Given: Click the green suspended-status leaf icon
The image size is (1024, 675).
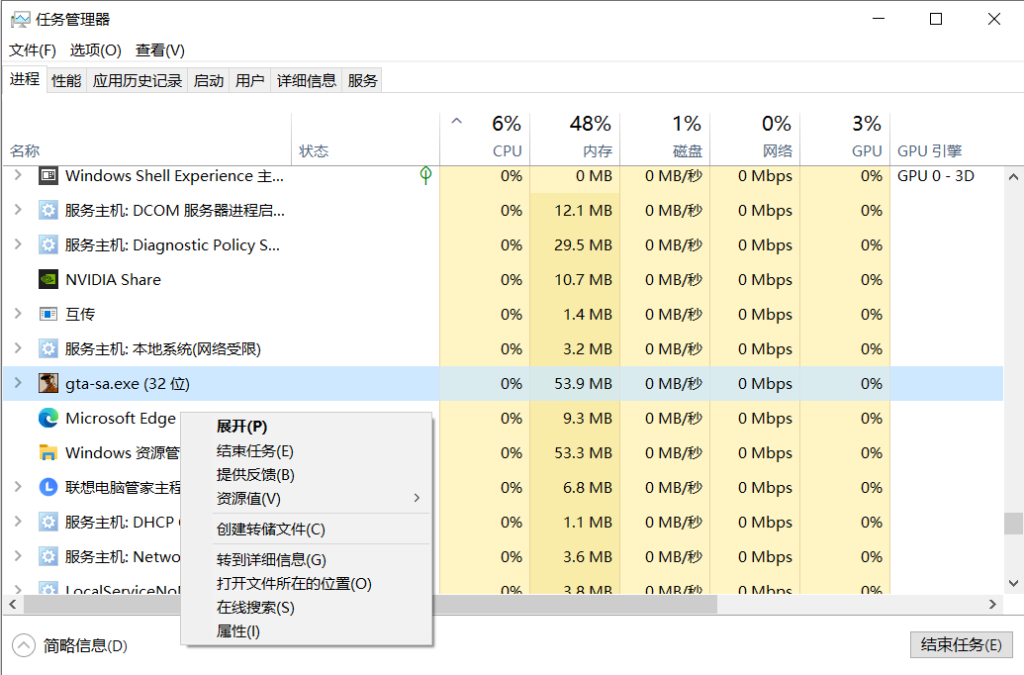Looking at the screenshot, I should 426,175.
